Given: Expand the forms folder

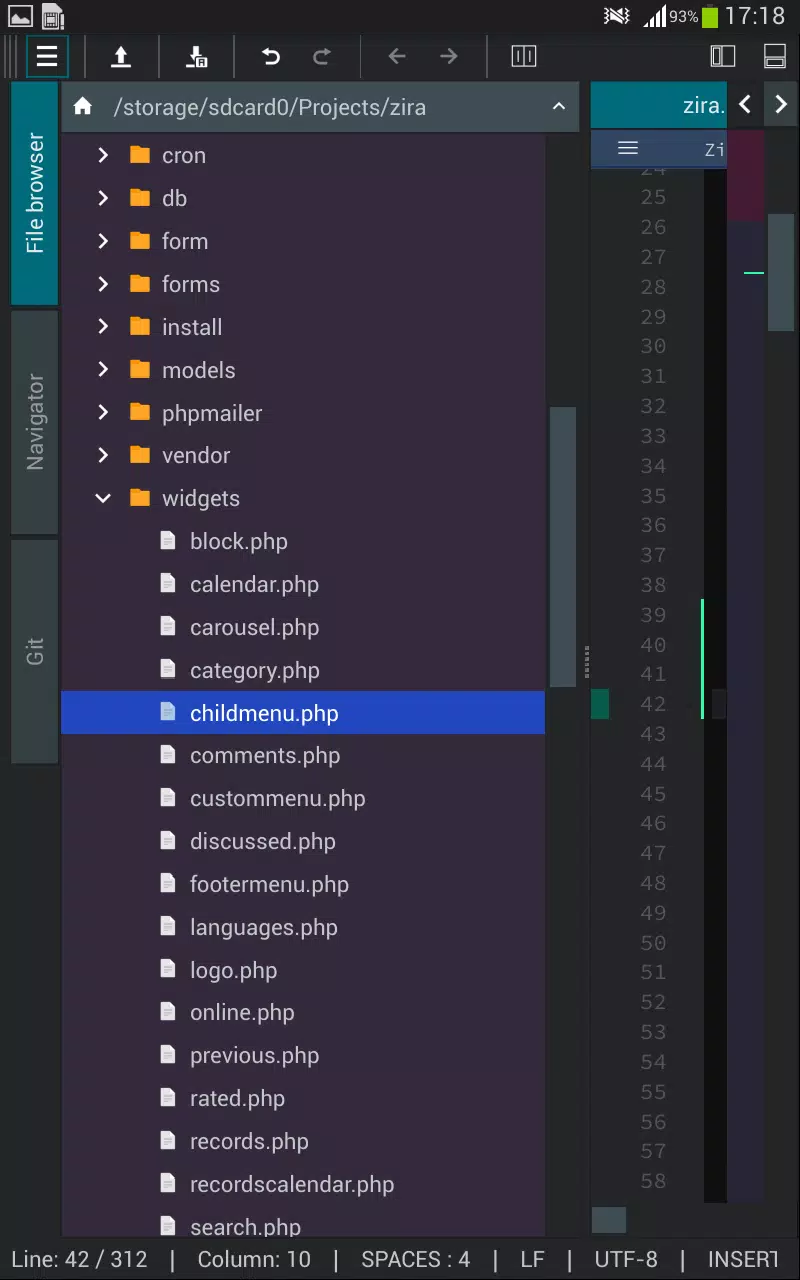Looking at the screenshot, I should coord(103,284).
